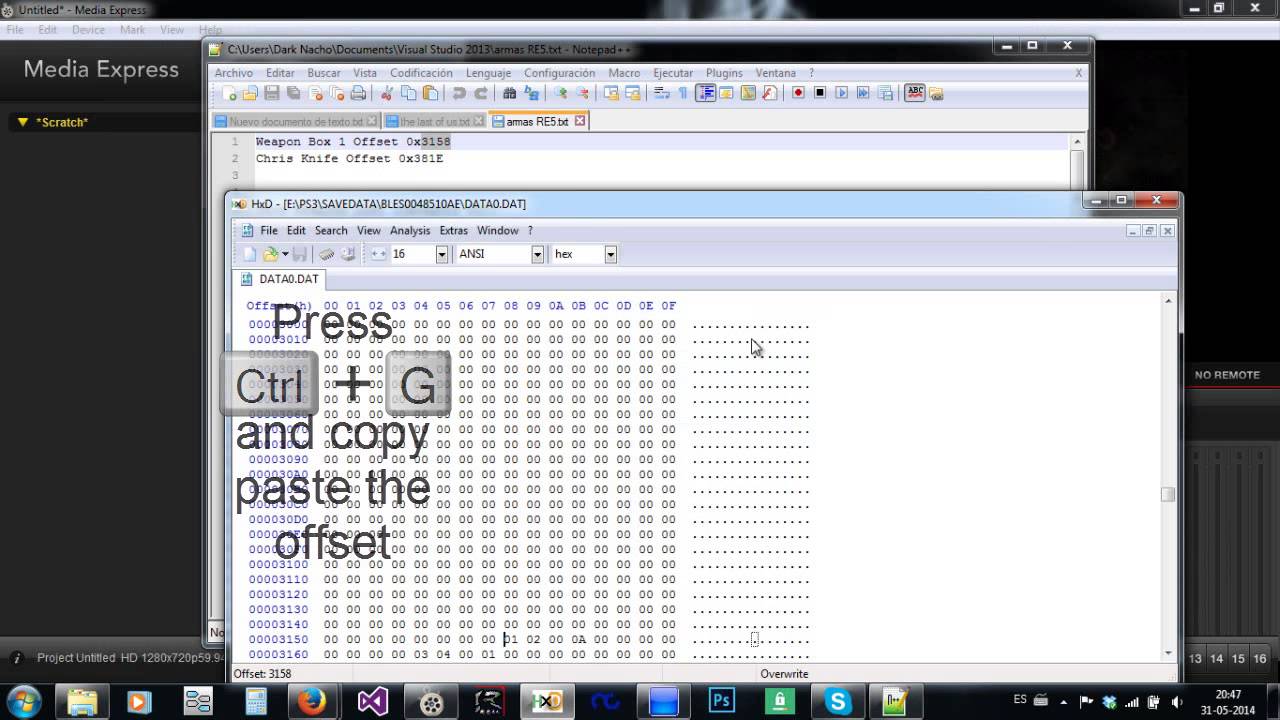Open HxD Analysis menu
The image size is (1280, 720).
(410, 230)
